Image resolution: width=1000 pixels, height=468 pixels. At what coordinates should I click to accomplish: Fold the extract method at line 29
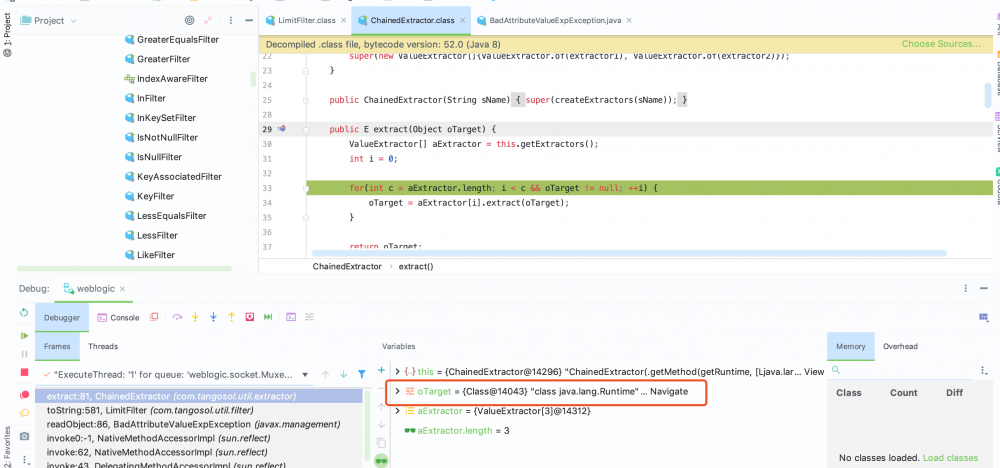point(307,129)
